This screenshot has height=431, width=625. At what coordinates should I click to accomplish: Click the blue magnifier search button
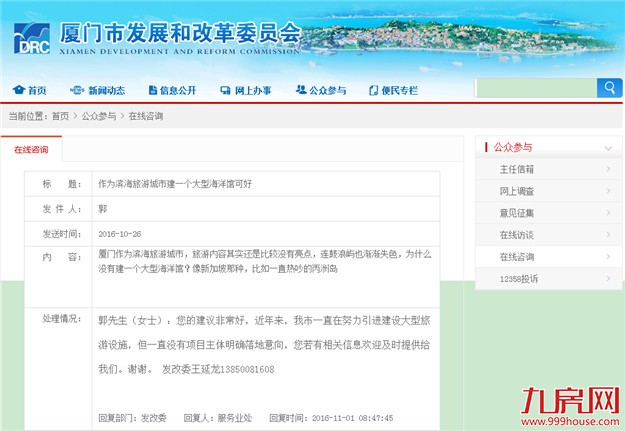609,88
